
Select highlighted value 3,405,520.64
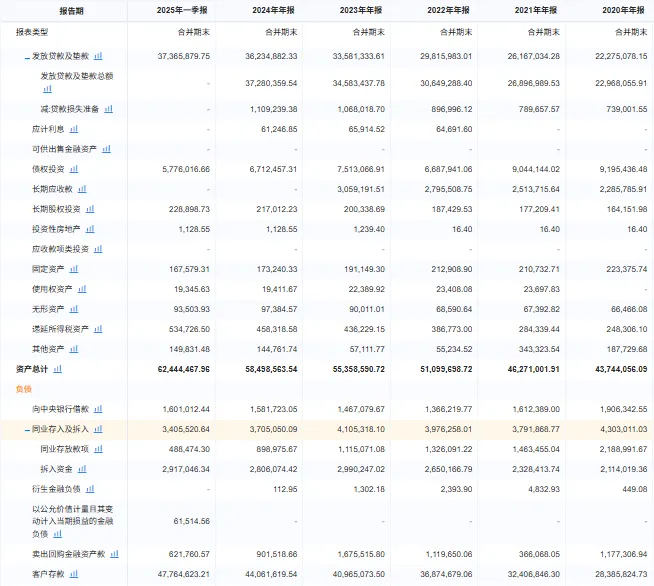click(x=186, y=430)
